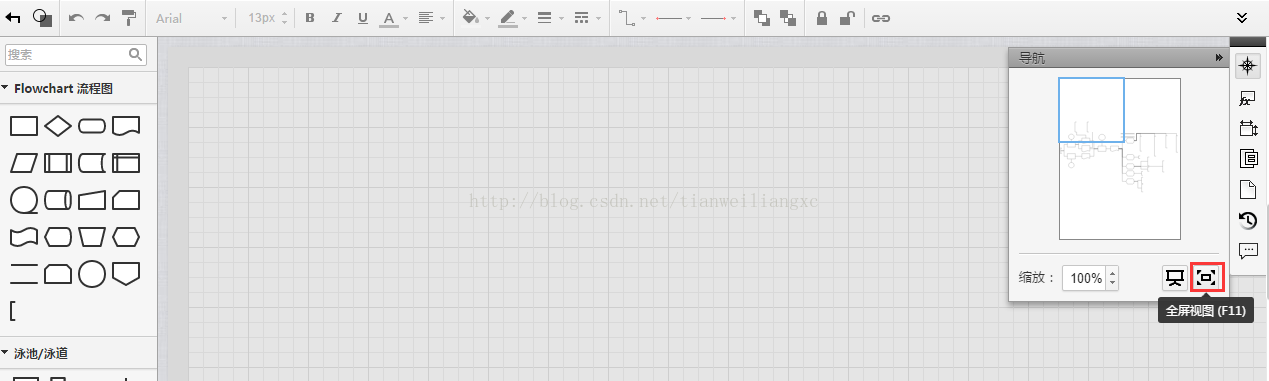The height and width of the screenshot is (381, 1269).
Task: Open the page settings icon
Action: tap(1248, 189)
